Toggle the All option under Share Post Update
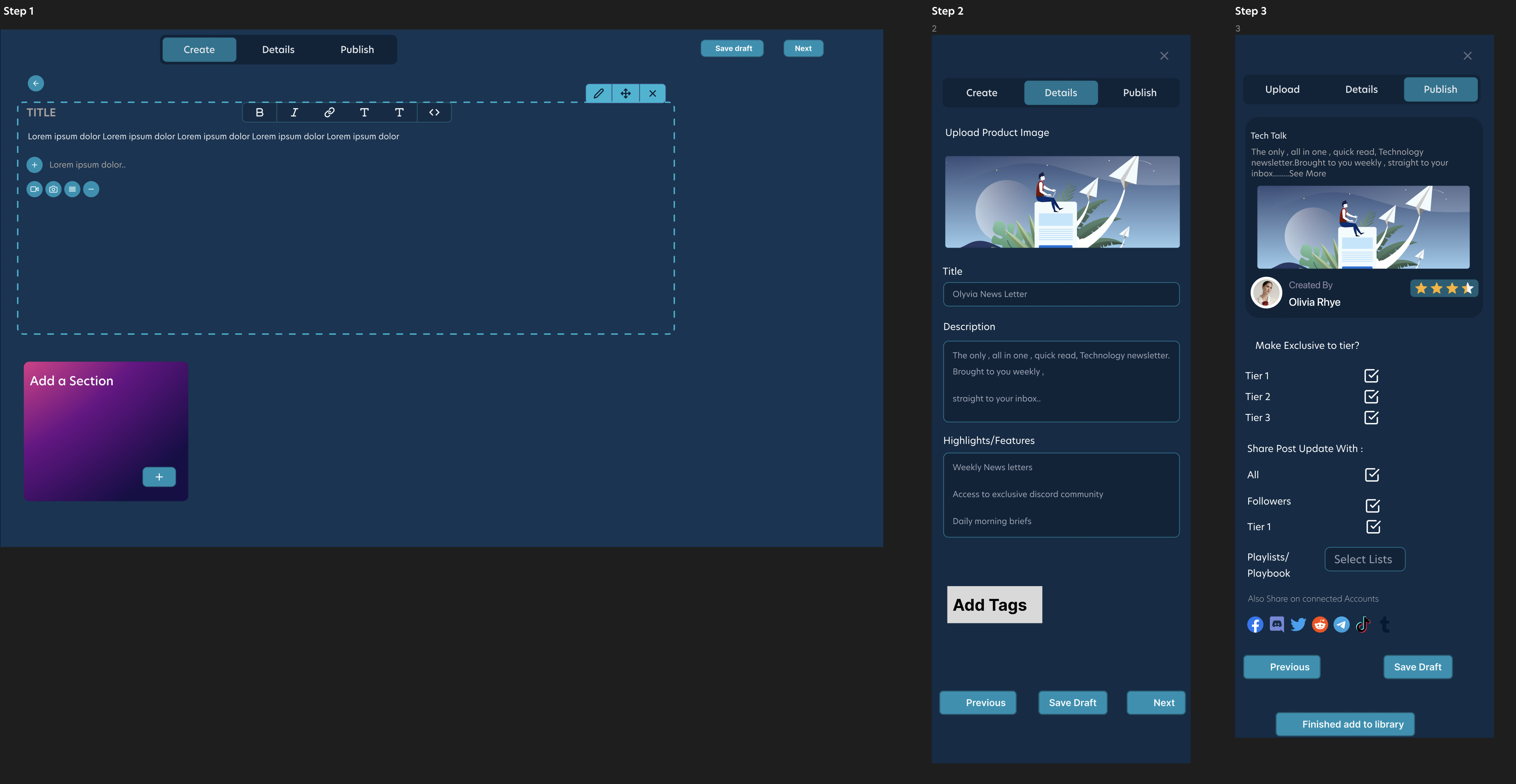The width and height of the screenshot is (1516, 784). coord(1373,475)
